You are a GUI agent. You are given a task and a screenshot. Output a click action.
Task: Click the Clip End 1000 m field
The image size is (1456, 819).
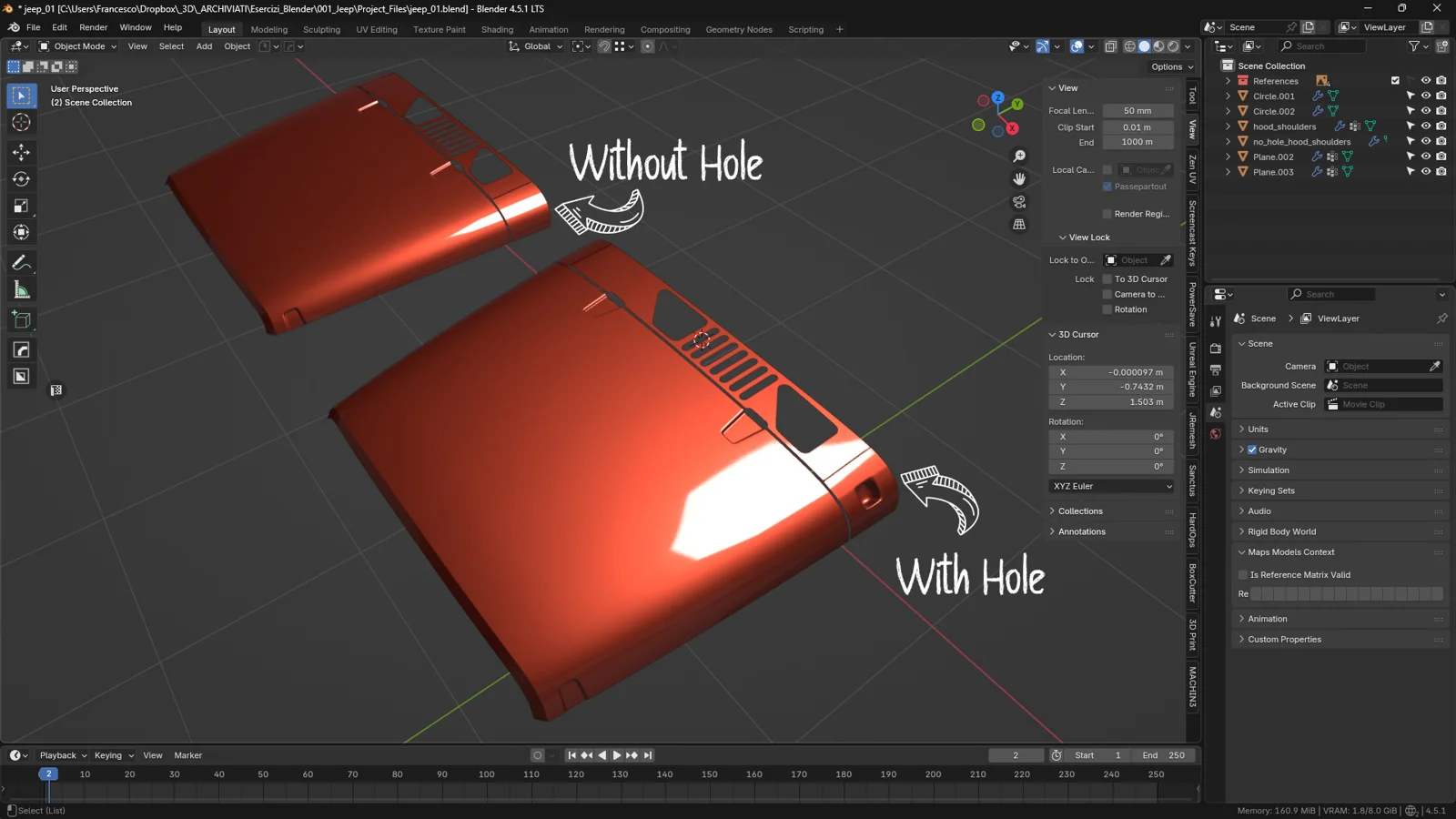point(1137,142)
